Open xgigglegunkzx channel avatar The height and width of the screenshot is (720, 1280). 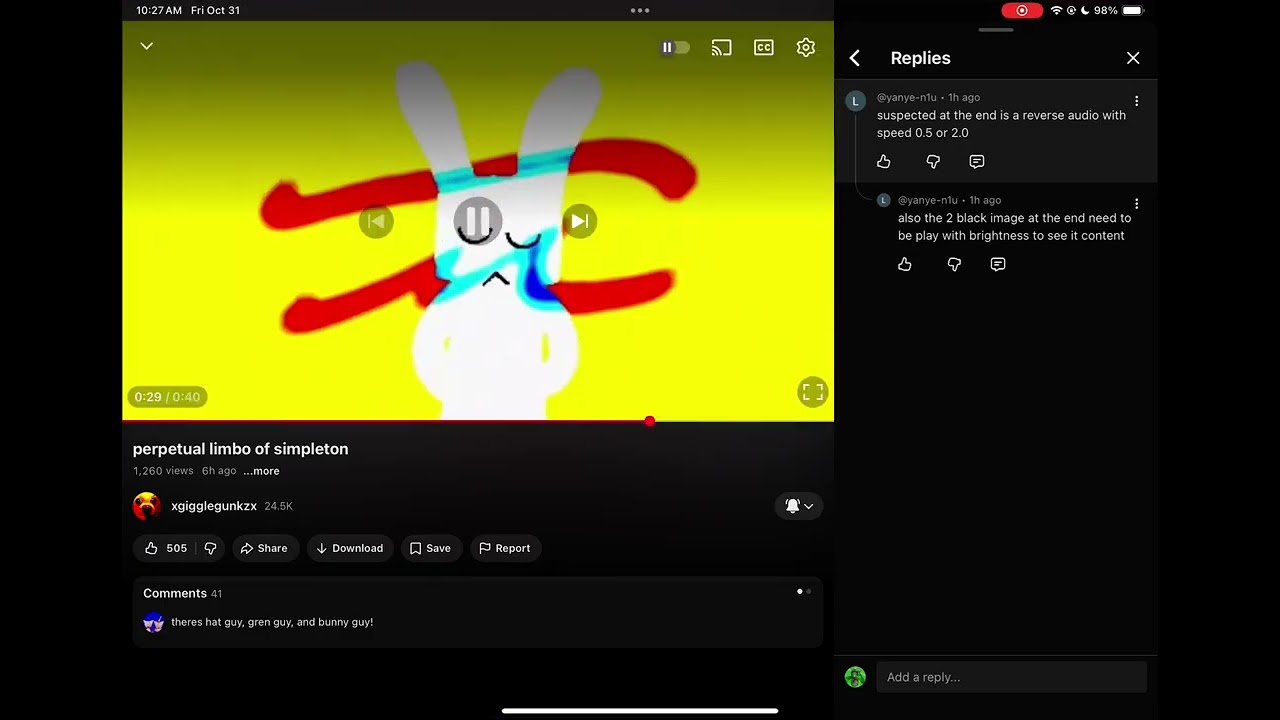pyautogui.click(x=147, y=506)
